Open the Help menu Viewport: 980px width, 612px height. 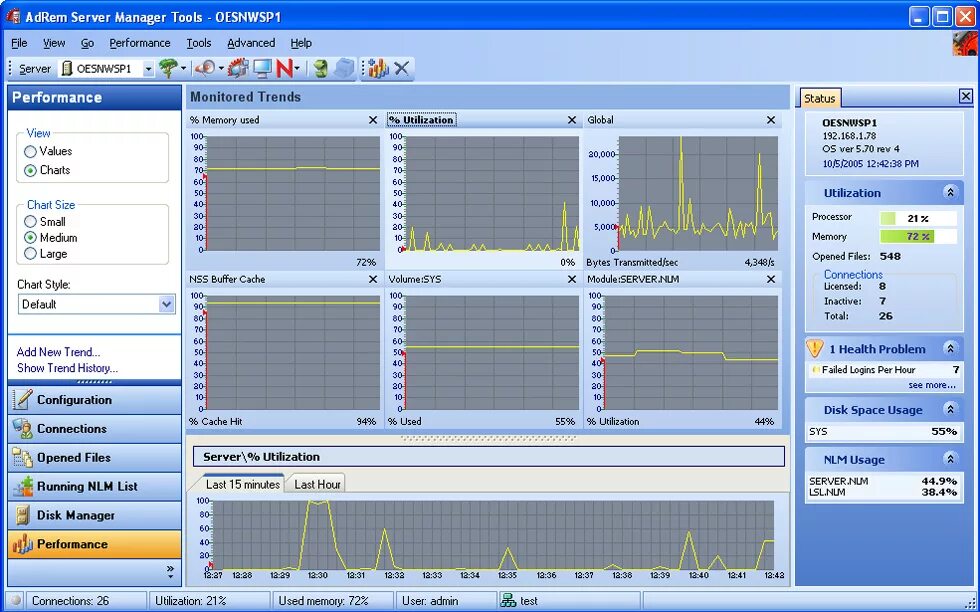point(301,43)
